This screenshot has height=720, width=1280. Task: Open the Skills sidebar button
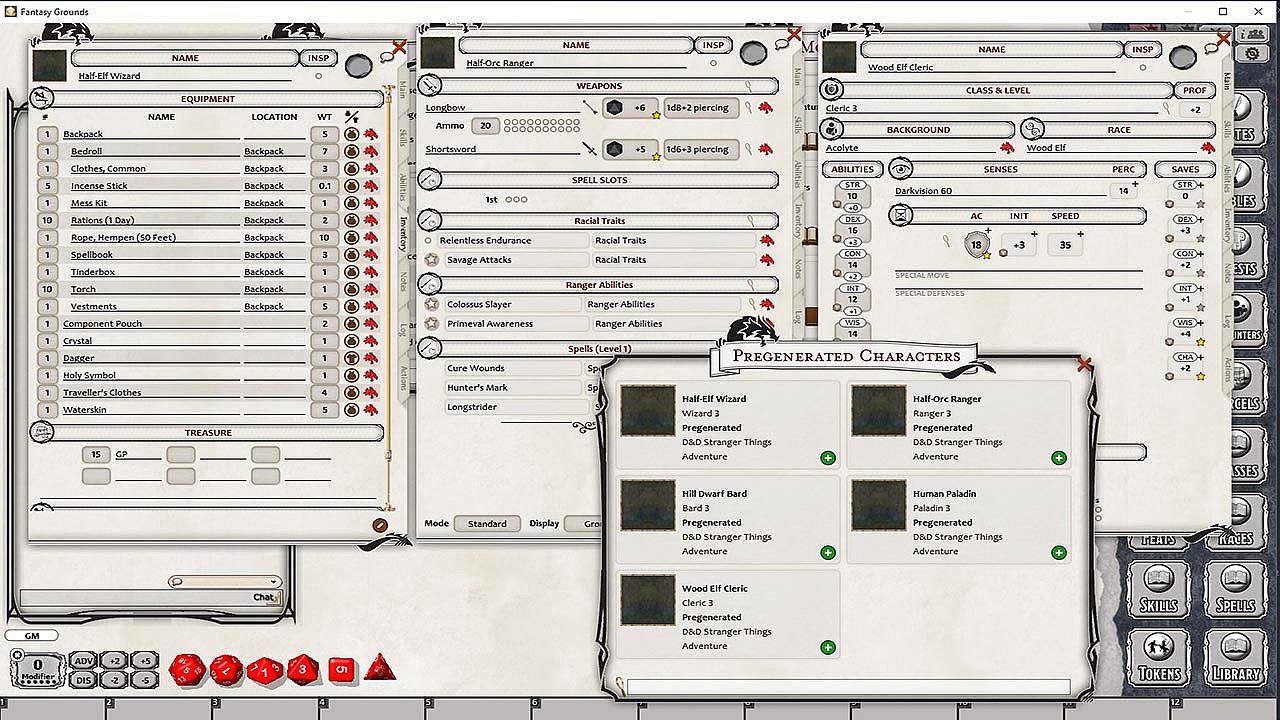pos(1159,590)
